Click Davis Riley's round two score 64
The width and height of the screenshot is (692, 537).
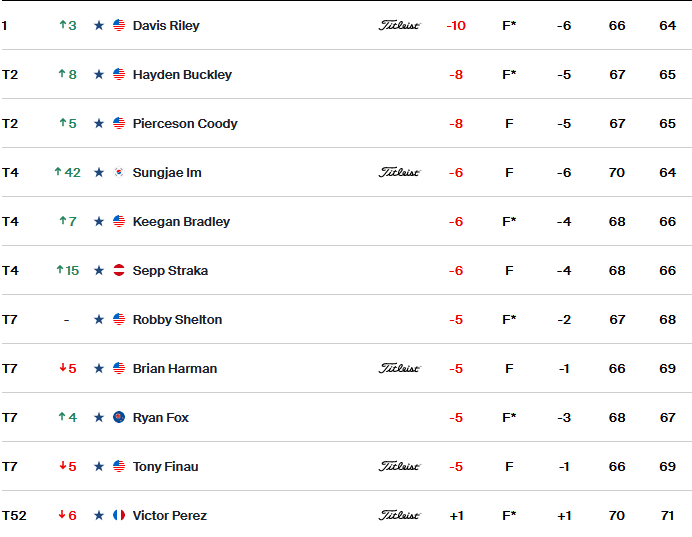coord(667,26)
